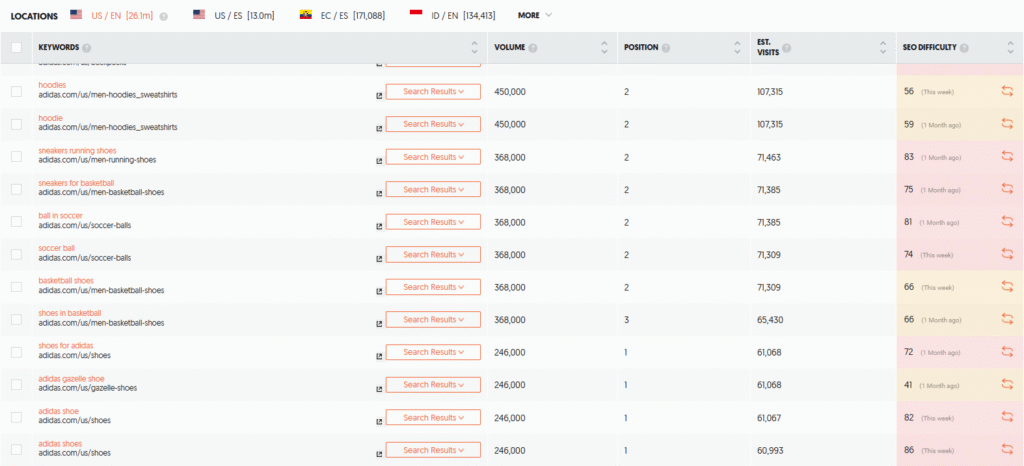This screenshot has height=466, width=1024.
Task: Sort table by Volume column arrows
Action: point(604,48)
